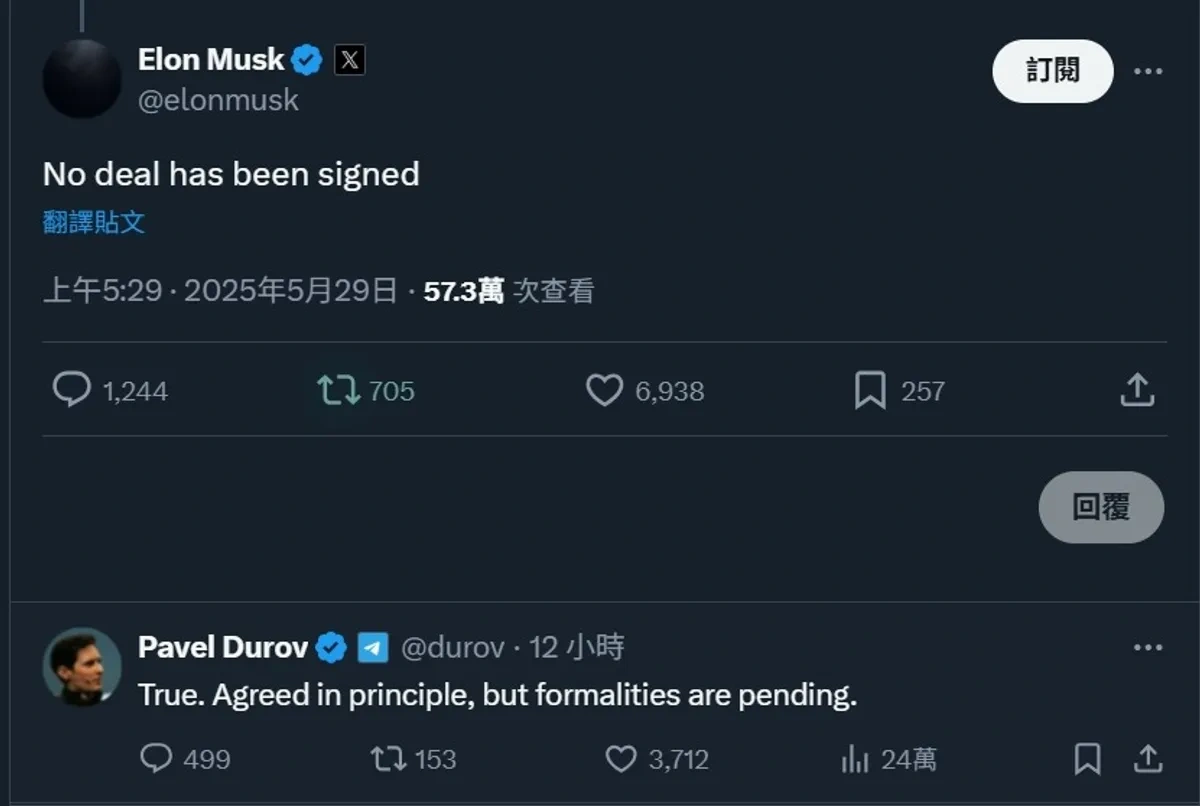The image size is (1200, 806).
Task: Open the more options menu on Elon Musk's post
Action: pyautogui.click(x=1148, y=71)
